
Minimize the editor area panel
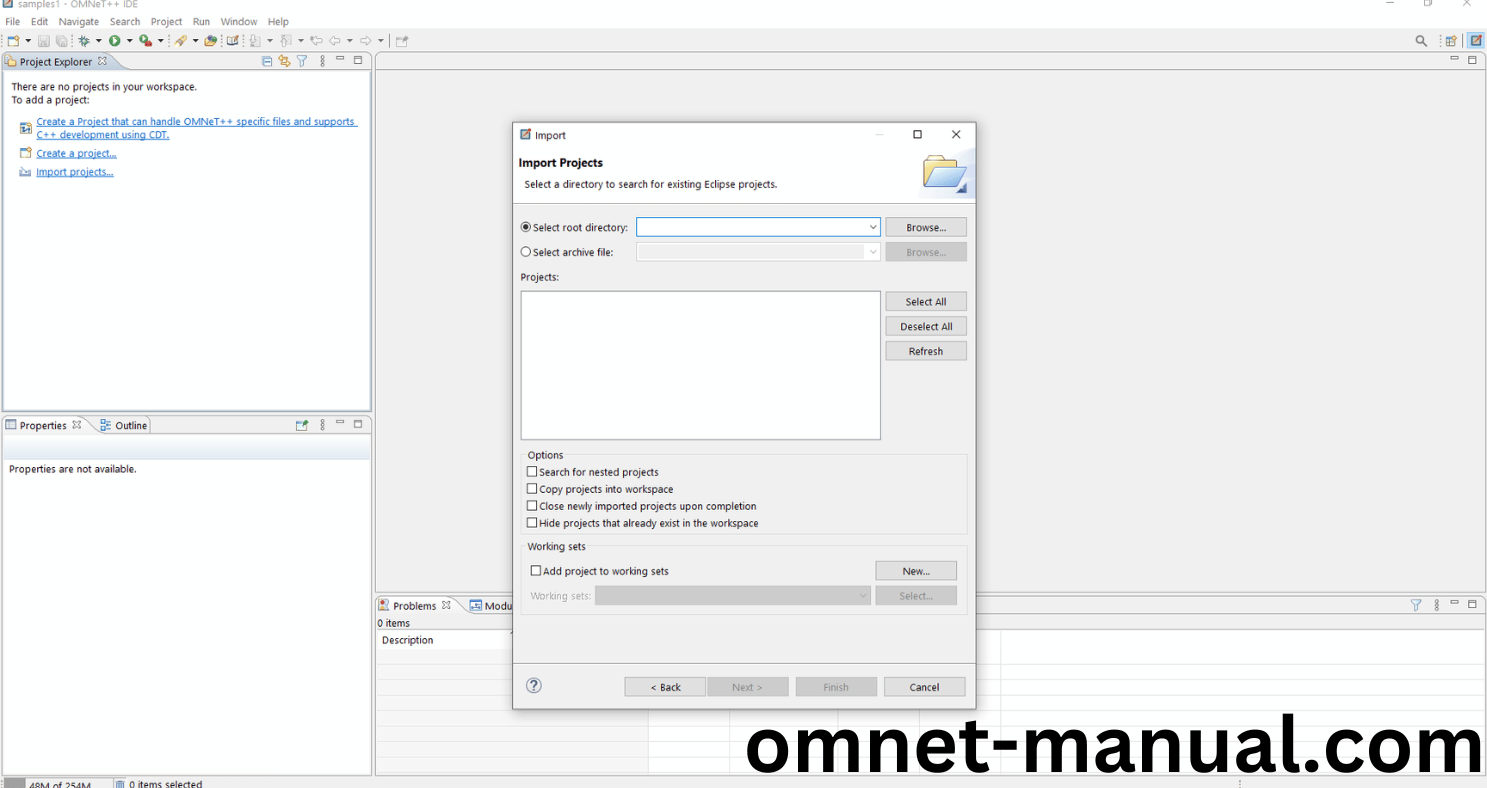(1455, 60)
